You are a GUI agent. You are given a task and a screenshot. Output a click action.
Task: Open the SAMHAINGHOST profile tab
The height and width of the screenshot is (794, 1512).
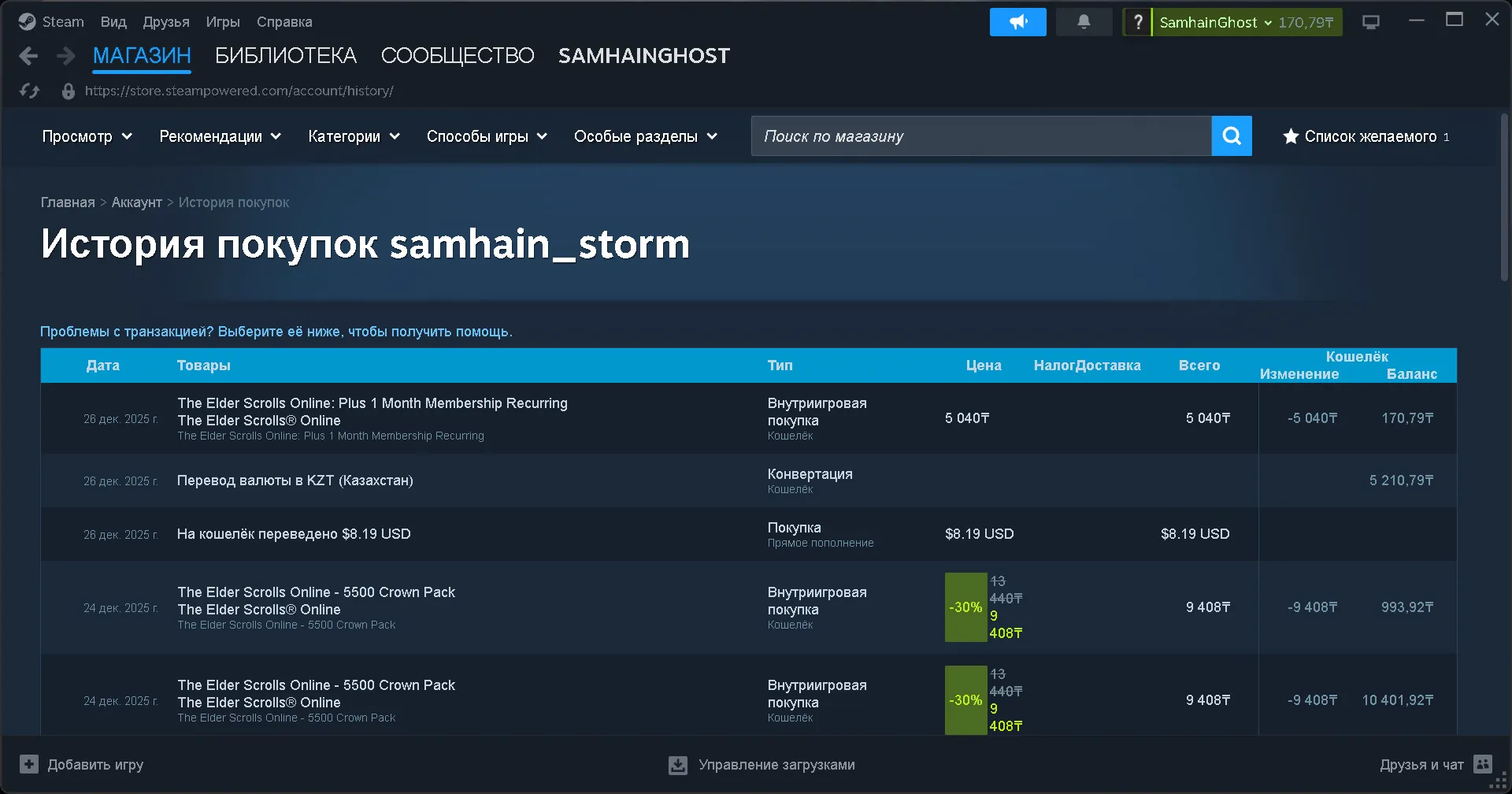click(x=644, y=56)
